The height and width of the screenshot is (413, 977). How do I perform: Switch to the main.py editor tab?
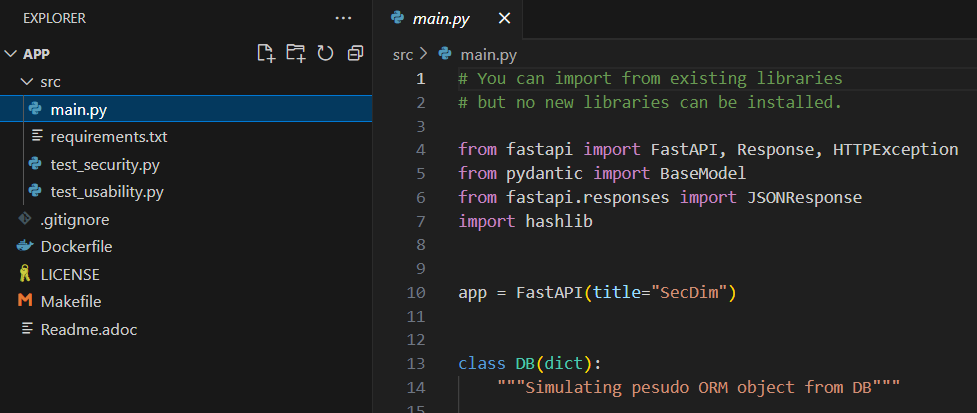coord(447,19)
